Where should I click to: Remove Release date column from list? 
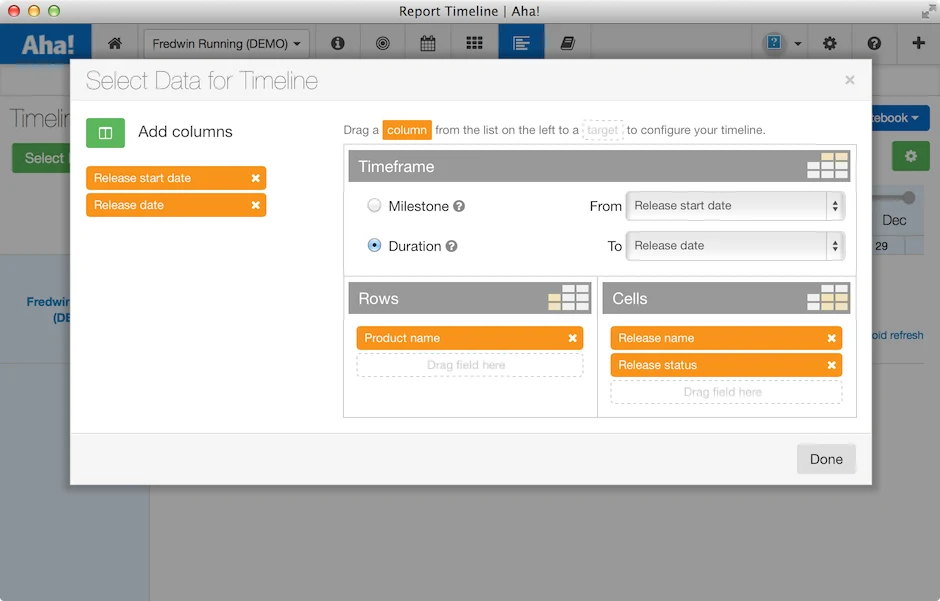[x=255, y=205]
